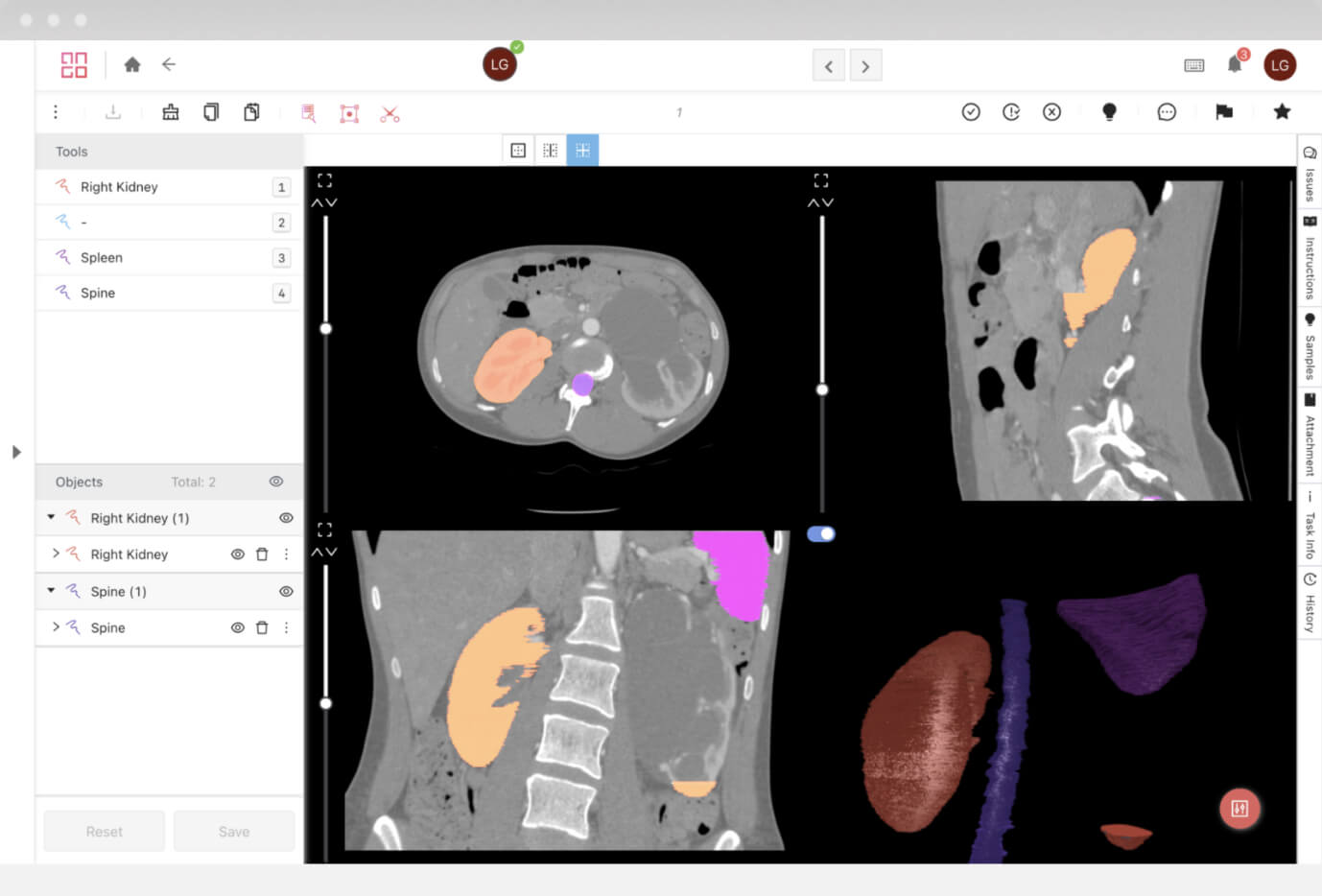Toggle visibility of the Spine object
Image resolution: width=1322 pixels, height=896 pixels.
click(238, 628)
